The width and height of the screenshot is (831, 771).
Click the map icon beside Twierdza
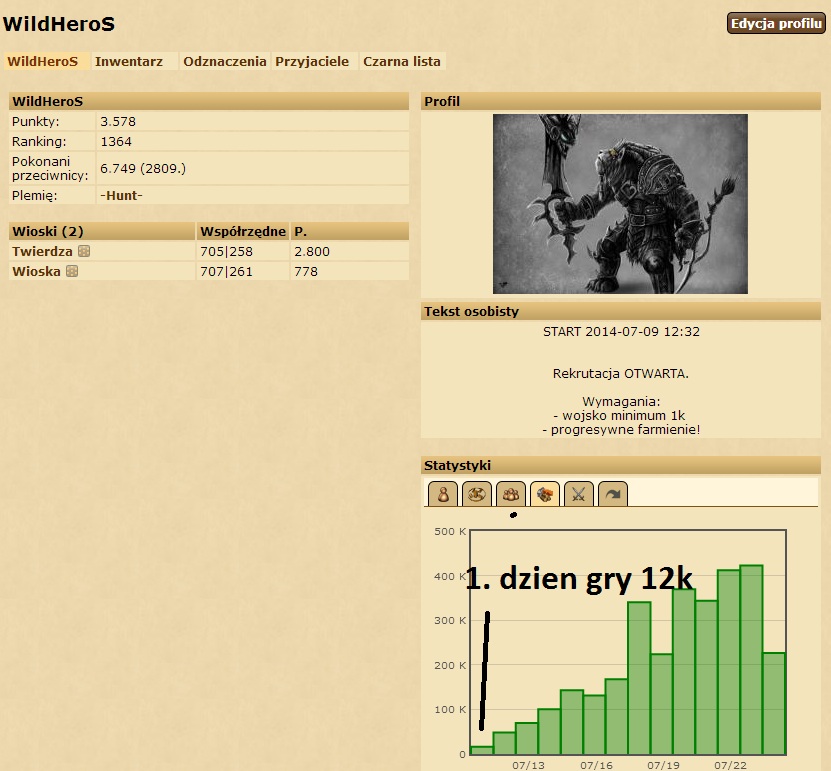tap(84, 251)
